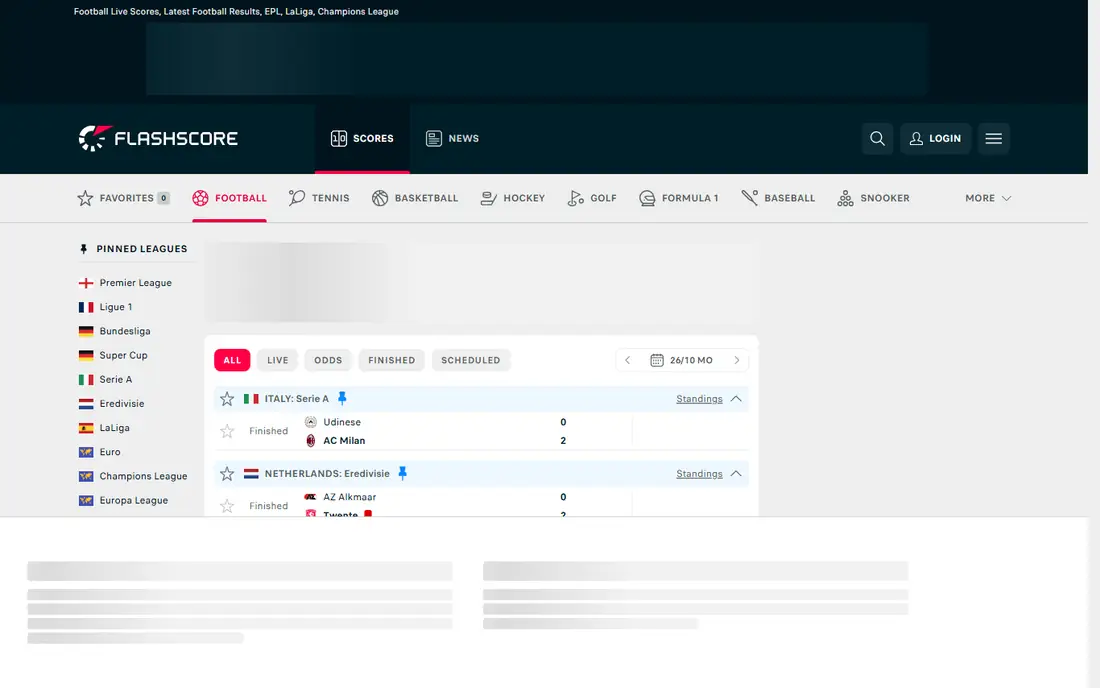Select the Tennis sport tab
This screenshot has height=688, width=1100.
[319, 198]
